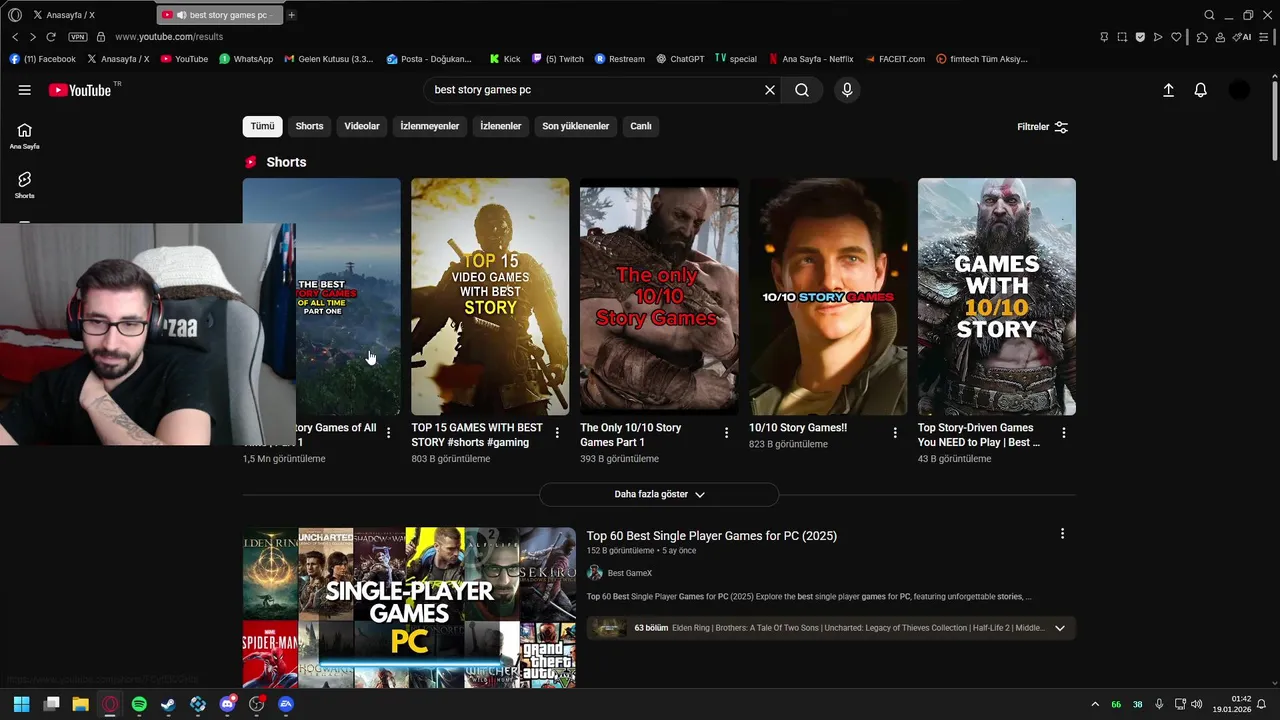
Task: Open the YouTube upload/create icon
Action: coord(1168,90)
